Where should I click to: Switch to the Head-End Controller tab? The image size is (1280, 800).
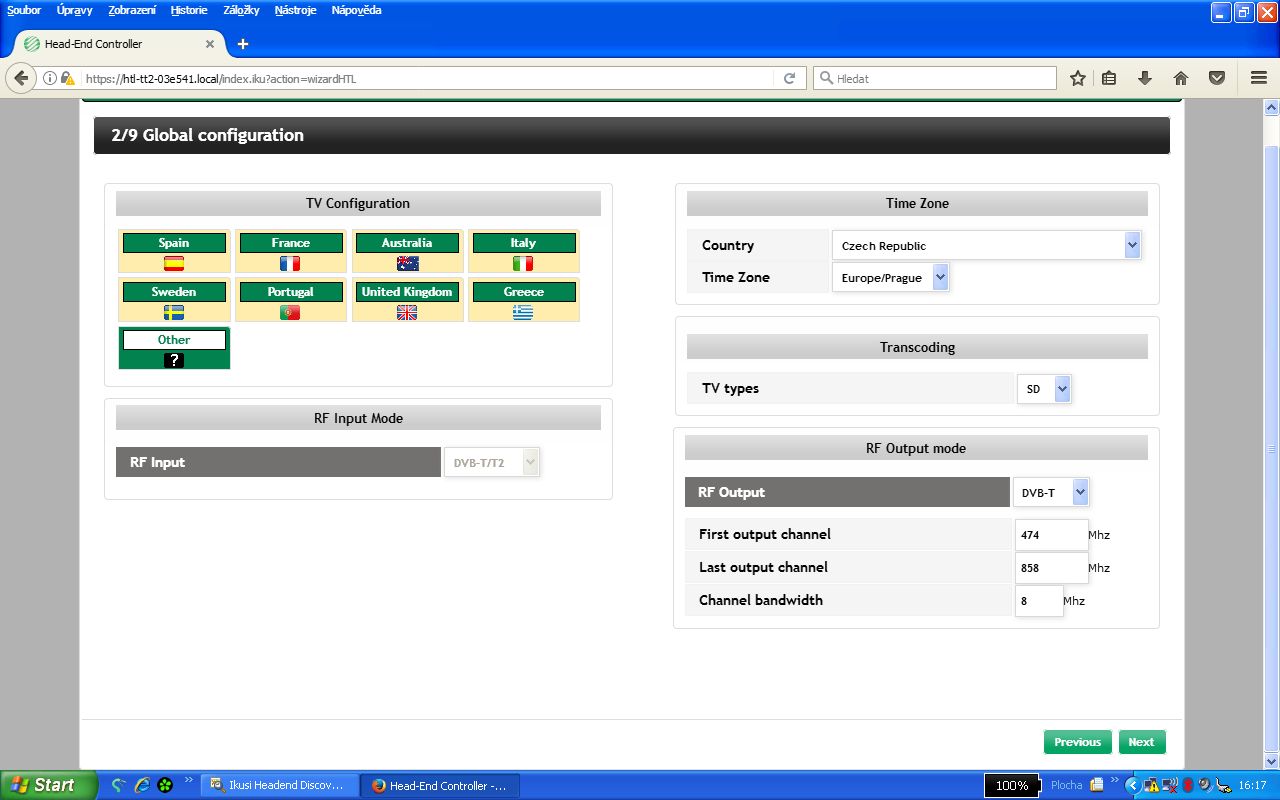click(x=118, y=44)
